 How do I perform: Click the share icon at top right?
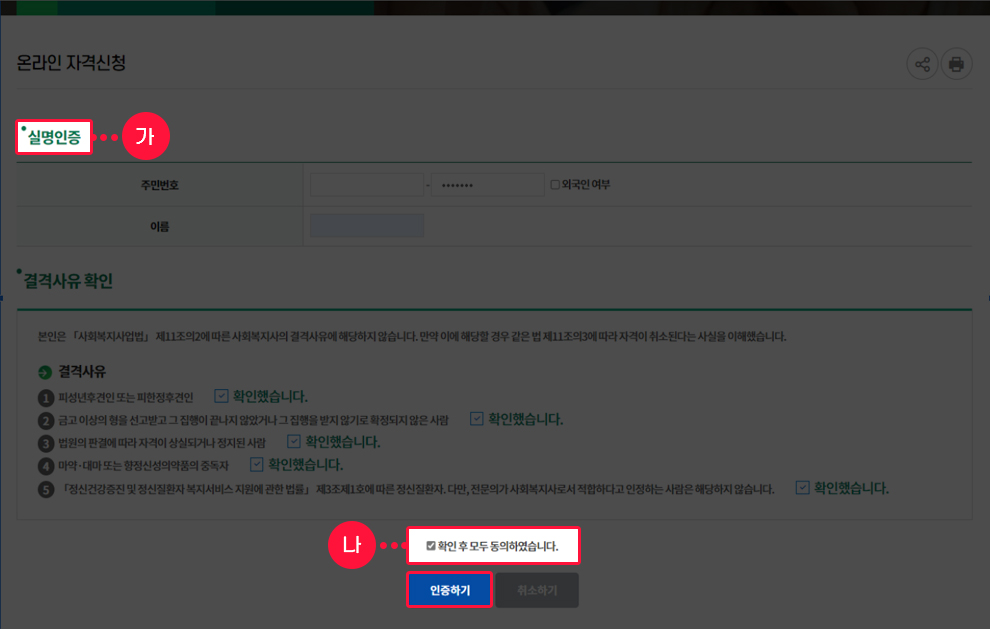pos(922,63)
